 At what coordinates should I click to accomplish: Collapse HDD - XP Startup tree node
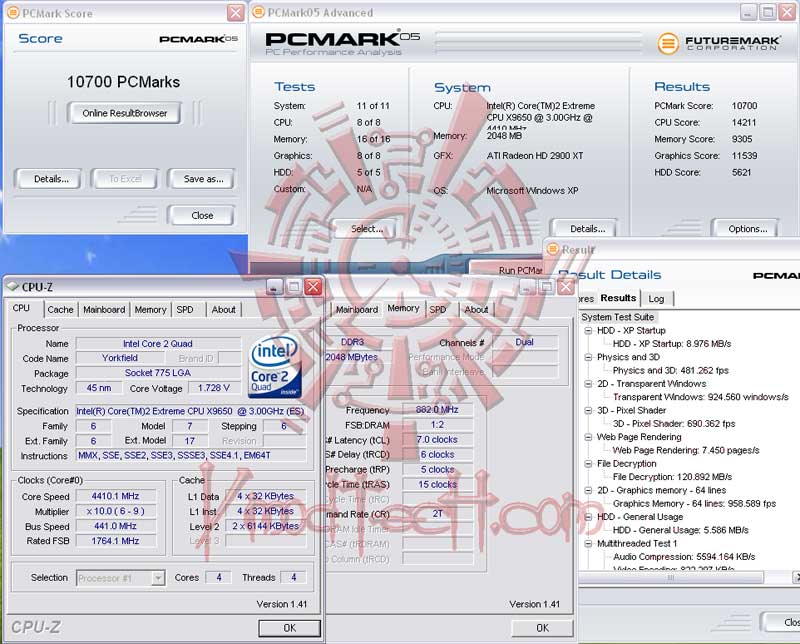(588, 331)
